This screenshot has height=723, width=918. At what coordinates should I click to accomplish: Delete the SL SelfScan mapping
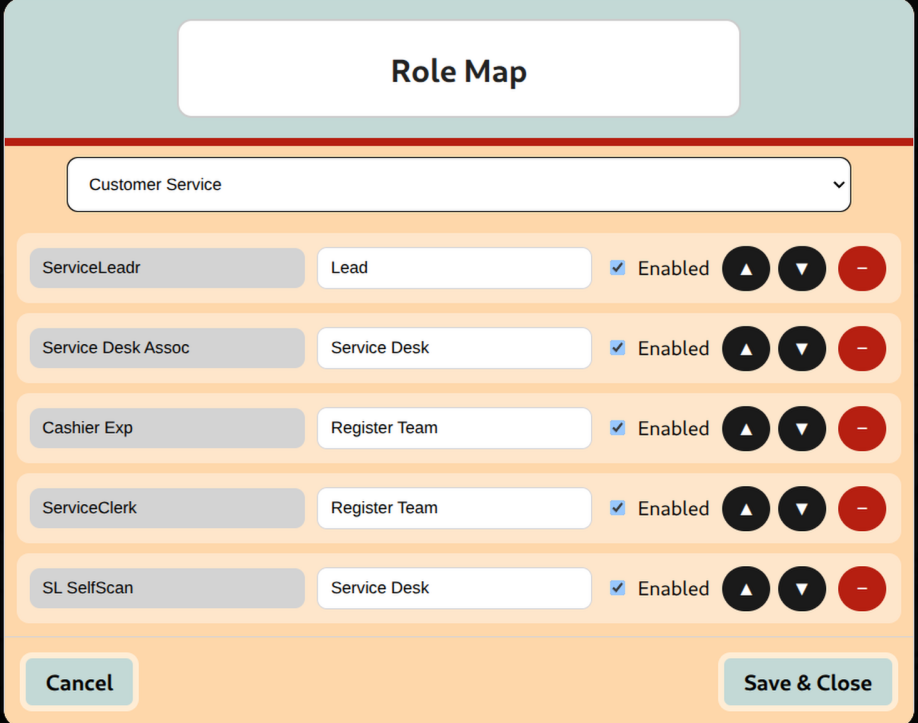pyautogui.click(x=861, y=588)
